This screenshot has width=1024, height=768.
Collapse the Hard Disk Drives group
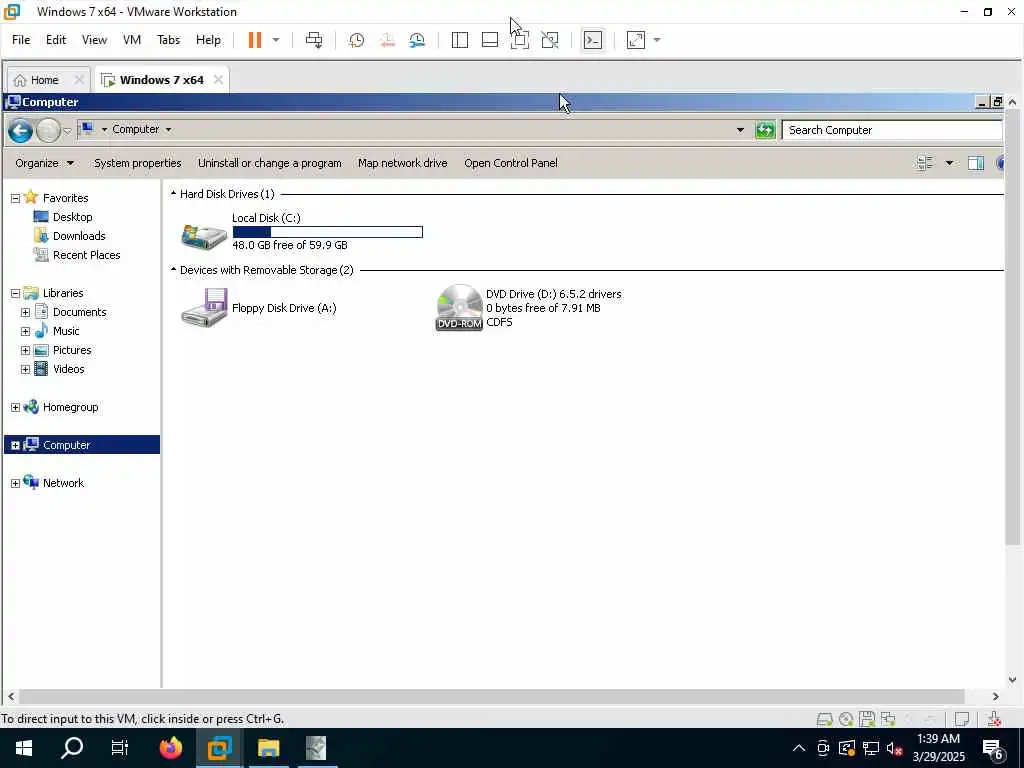tap(173, 194)
